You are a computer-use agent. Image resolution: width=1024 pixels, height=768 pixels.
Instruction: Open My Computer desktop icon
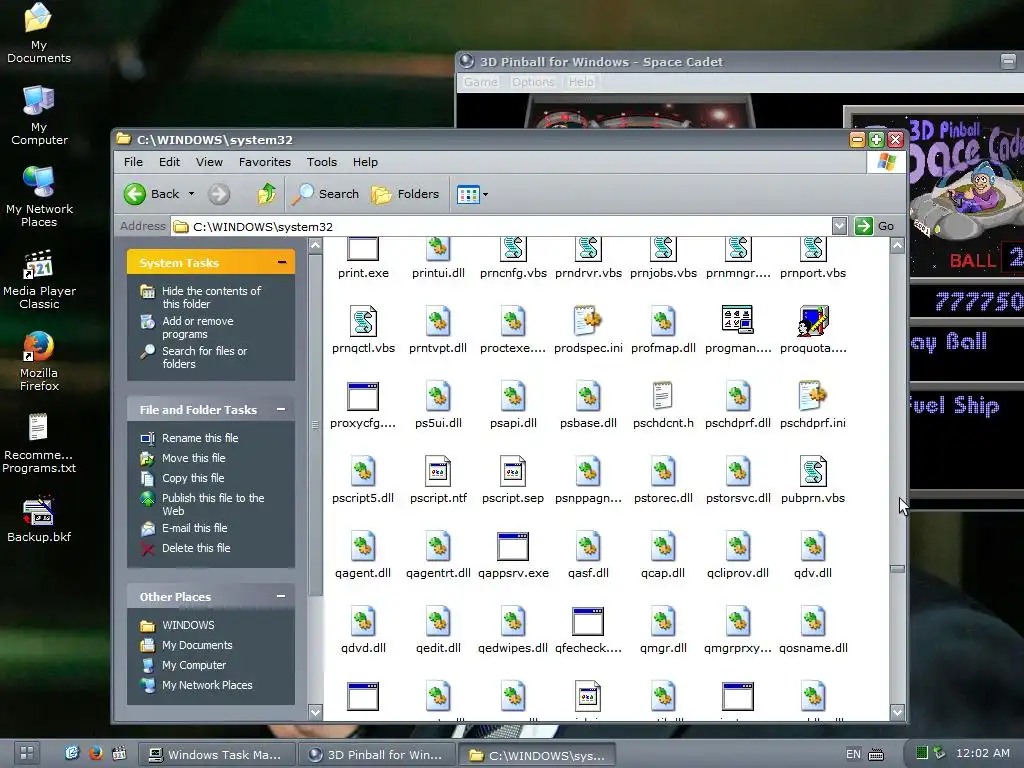pyautogui.click(x=39, y=115)
